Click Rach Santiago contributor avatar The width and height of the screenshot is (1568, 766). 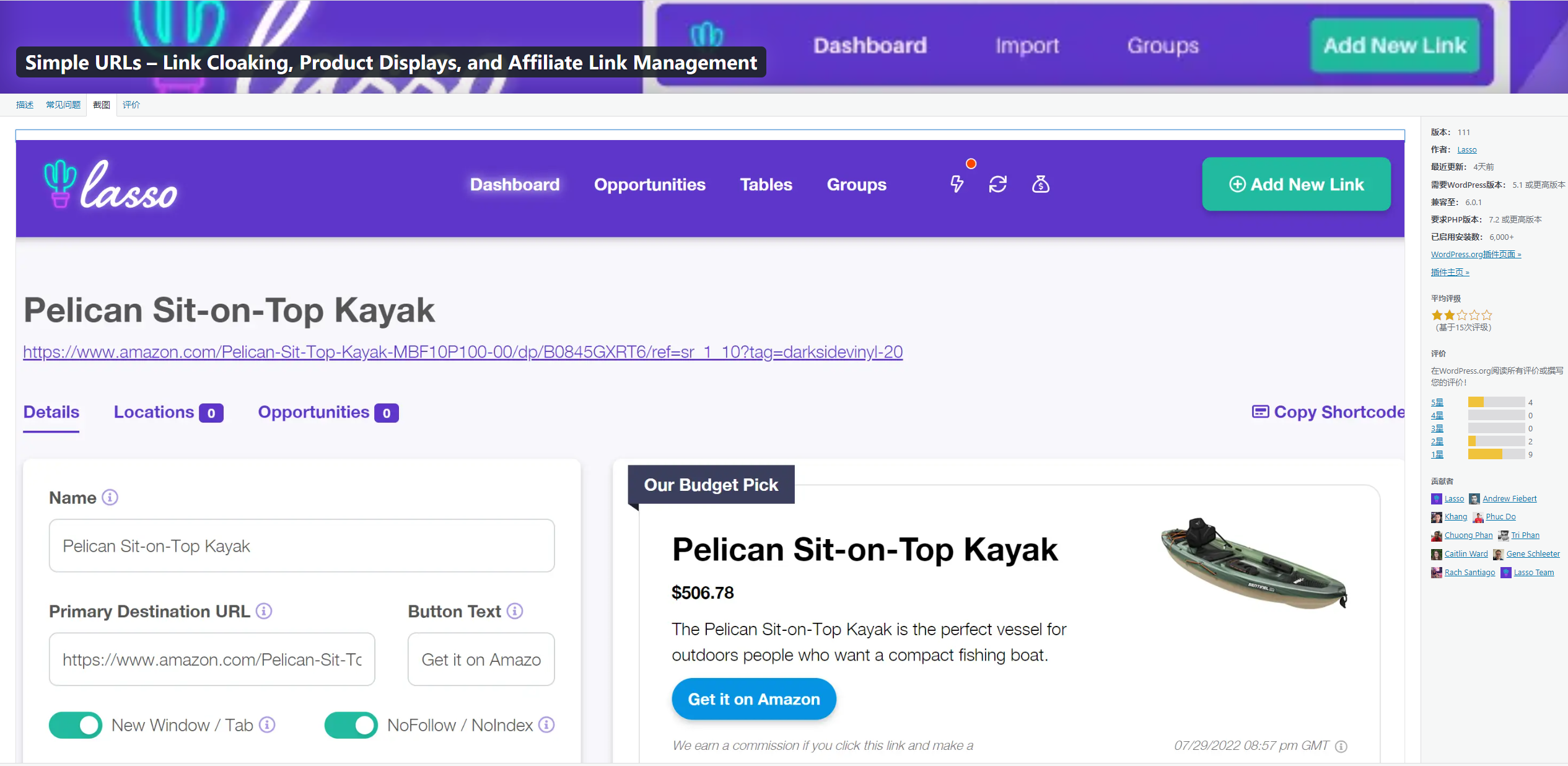tap(1437, 573)
